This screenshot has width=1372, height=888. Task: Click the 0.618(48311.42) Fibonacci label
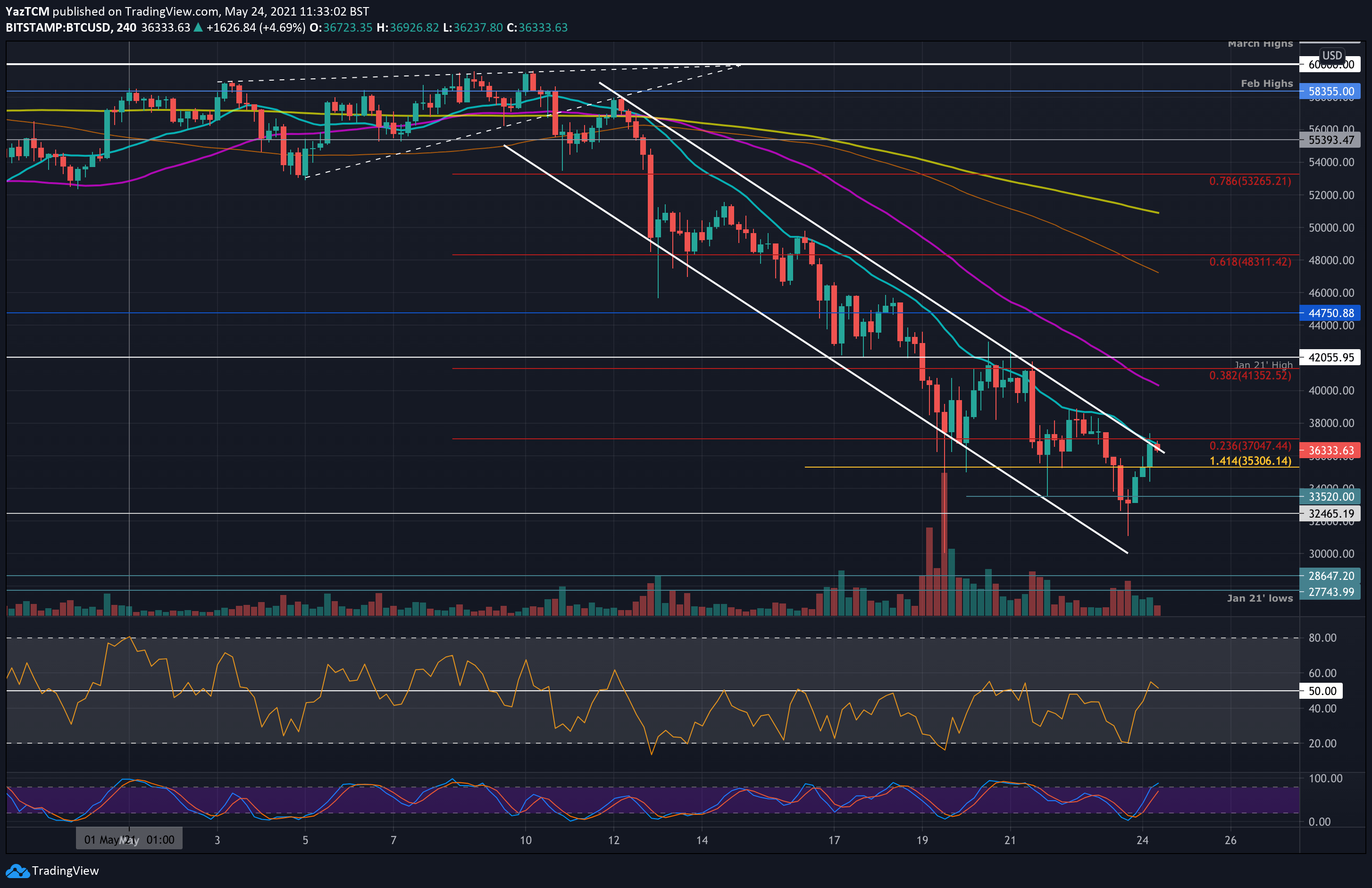[1250, 262]
